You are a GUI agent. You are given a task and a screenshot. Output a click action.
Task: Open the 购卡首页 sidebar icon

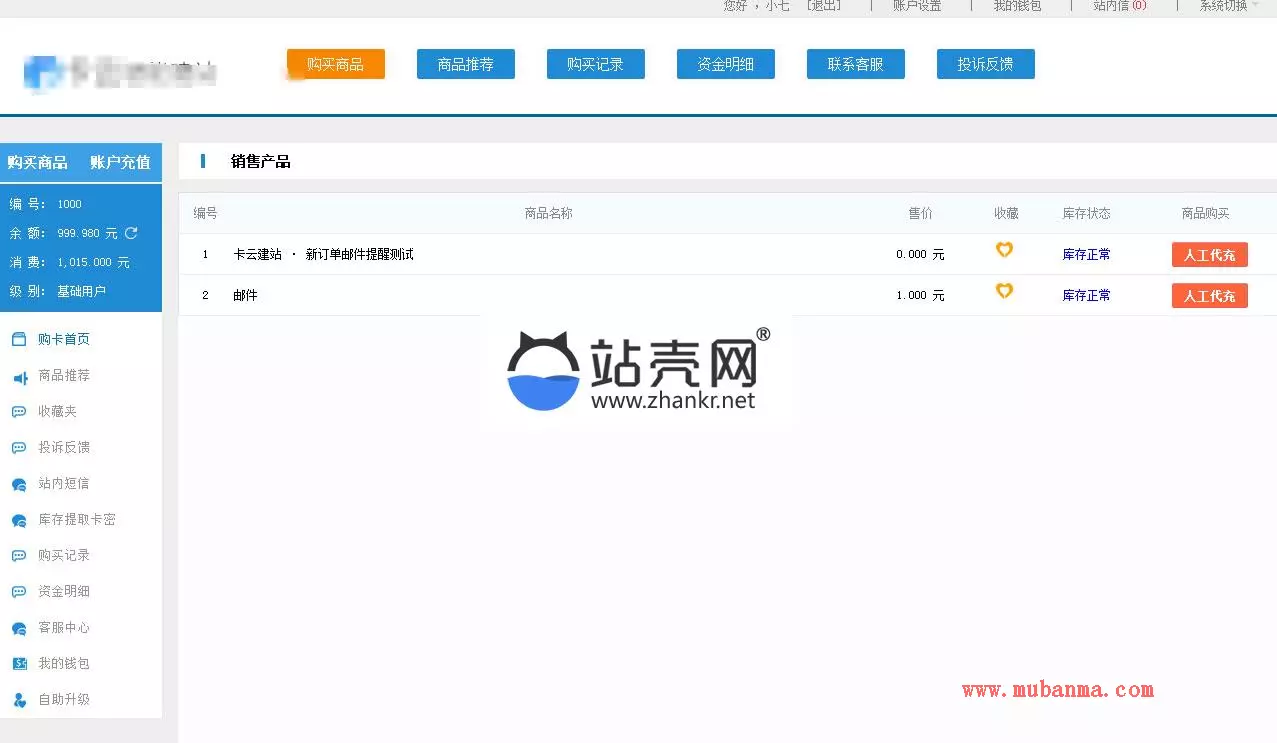[x=19, y=339]
